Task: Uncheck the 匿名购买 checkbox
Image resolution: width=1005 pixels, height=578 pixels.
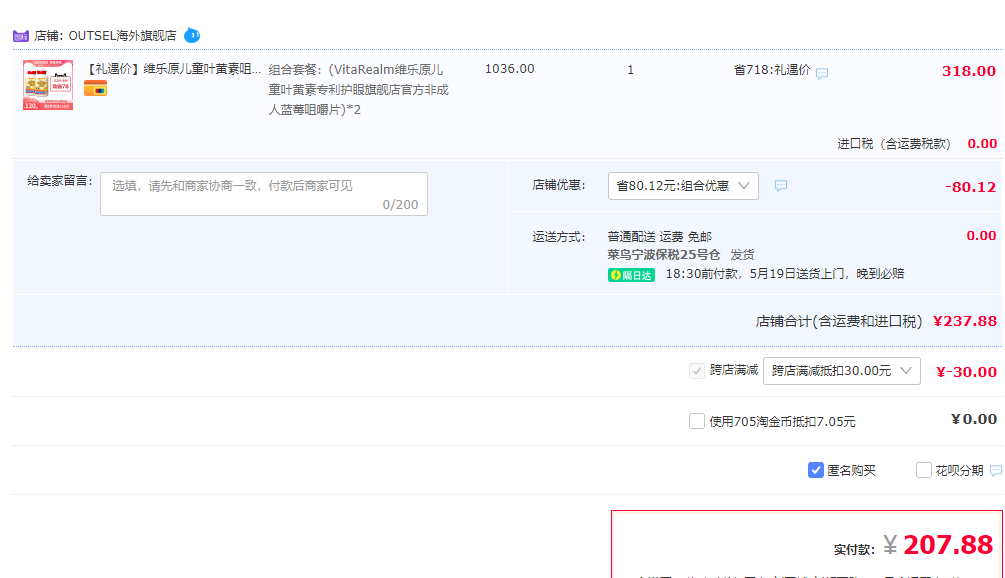Action: [815, 470]
